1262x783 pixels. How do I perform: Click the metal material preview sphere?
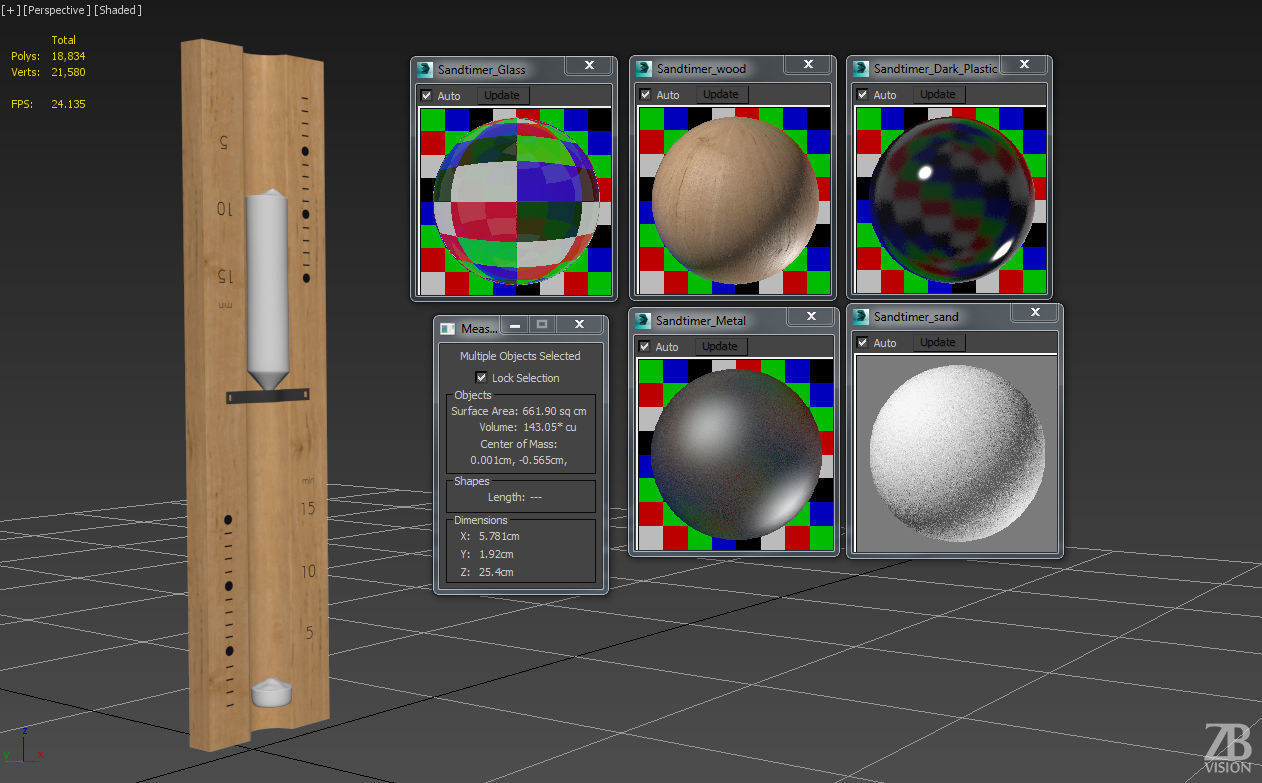[736, 455]
